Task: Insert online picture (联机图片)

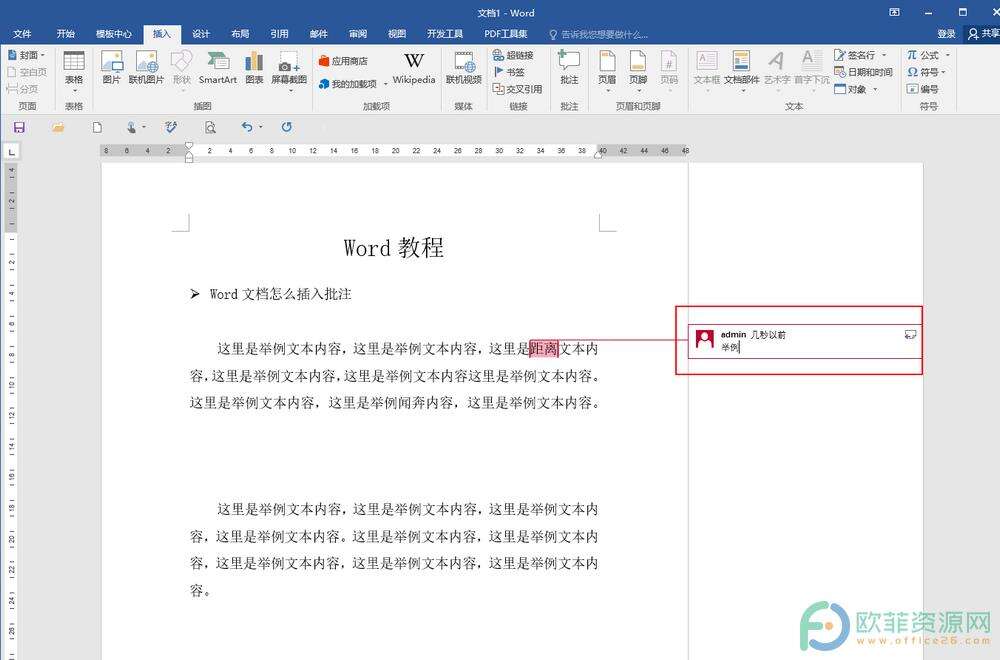Action: [146, 68]
